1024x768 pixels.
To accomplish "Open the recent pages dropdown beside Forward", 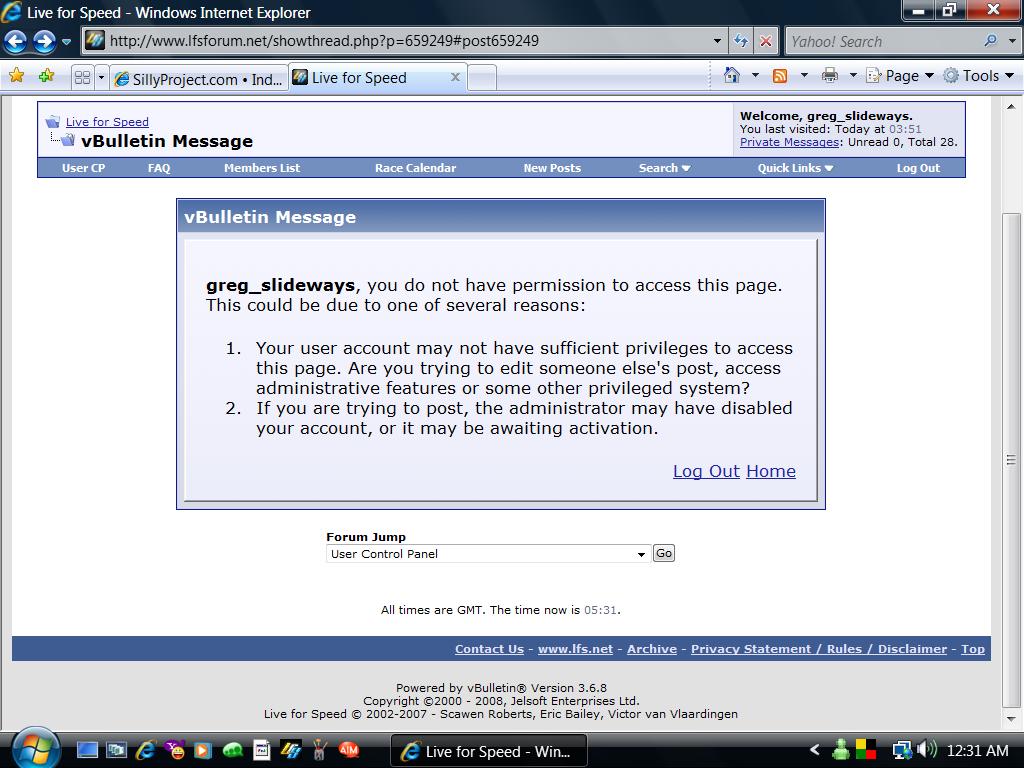I will pyautogui.click(x=66, y=42).
